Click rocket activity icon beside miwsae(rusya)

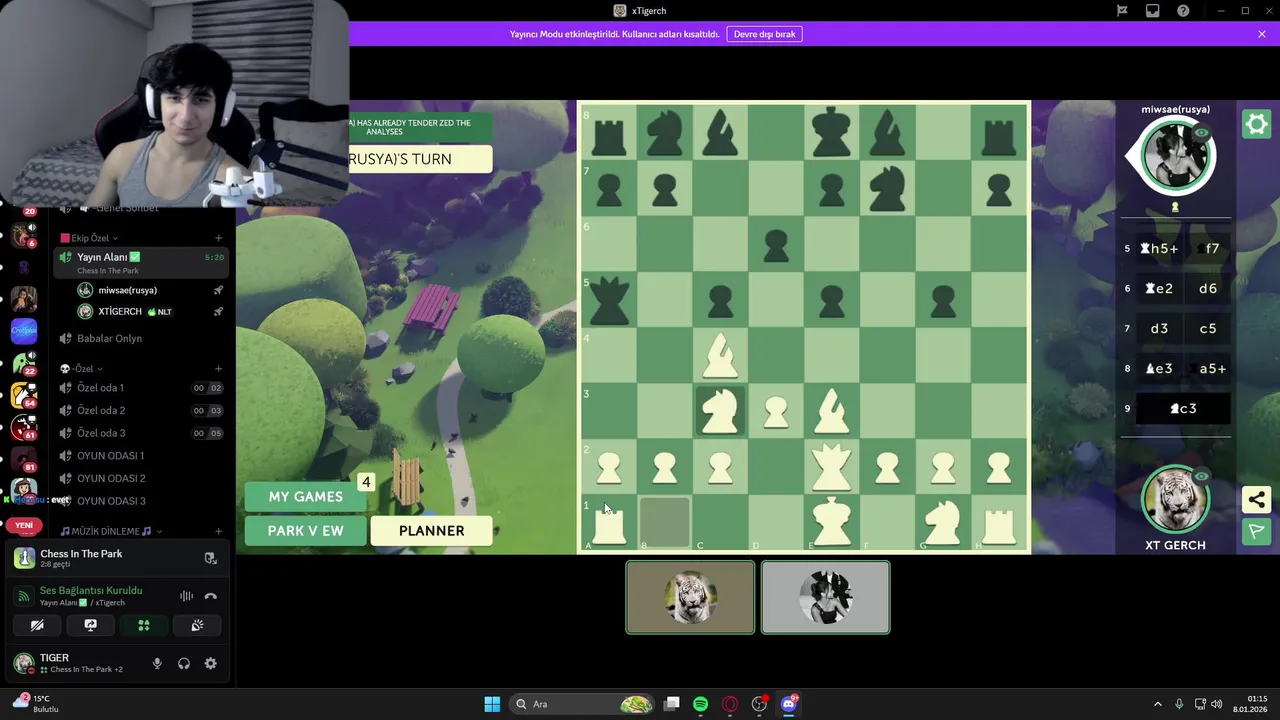point(218,290)
